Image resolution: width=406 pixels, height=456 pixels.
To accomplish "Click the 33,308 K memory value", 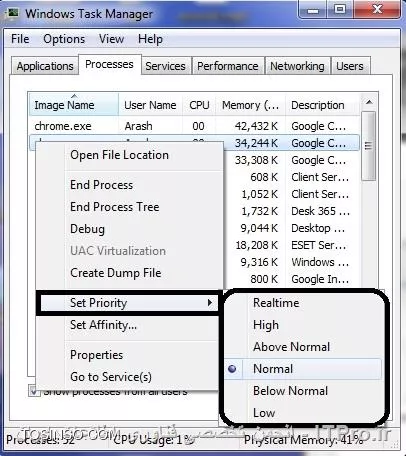I will point(256,160).
